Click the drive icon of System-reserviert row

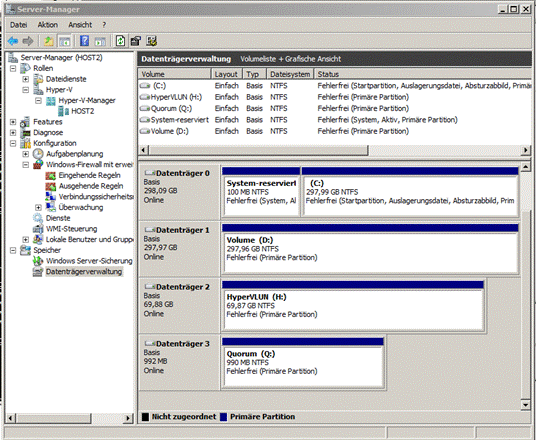145,120
